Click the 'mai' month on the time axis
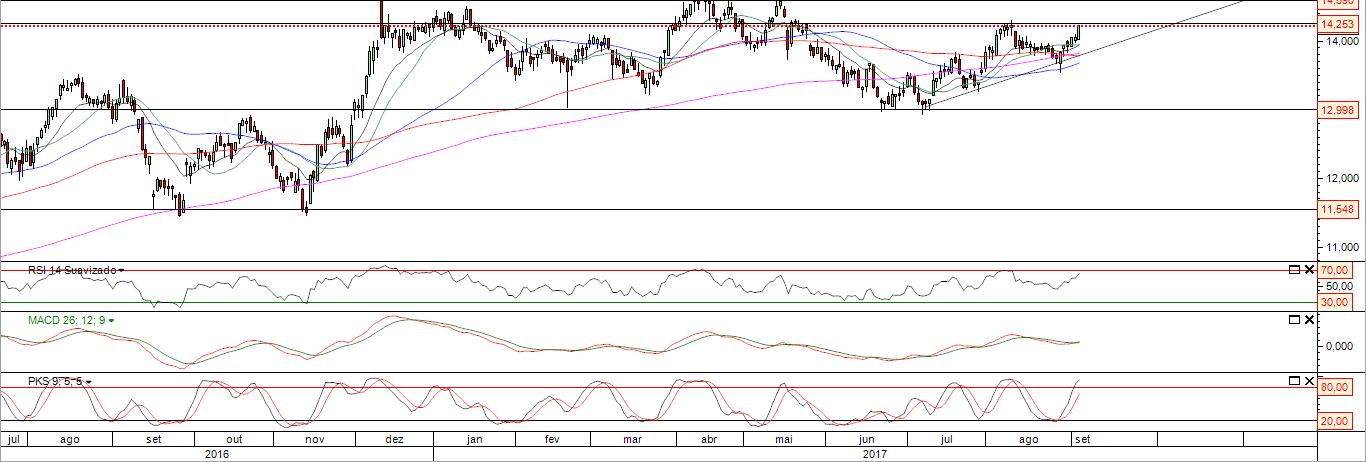This screenshot has height=462, width=1366. [784, 439]
